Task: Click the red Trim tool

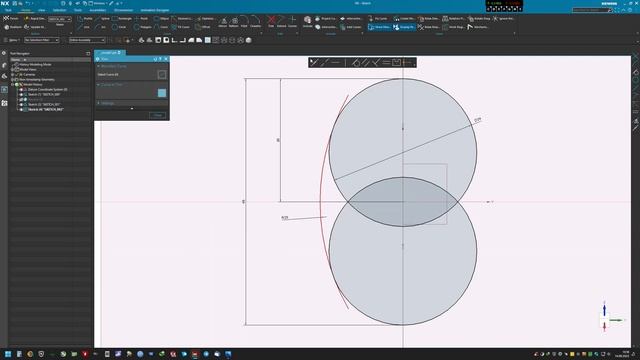Action: (x=271, y=22)
